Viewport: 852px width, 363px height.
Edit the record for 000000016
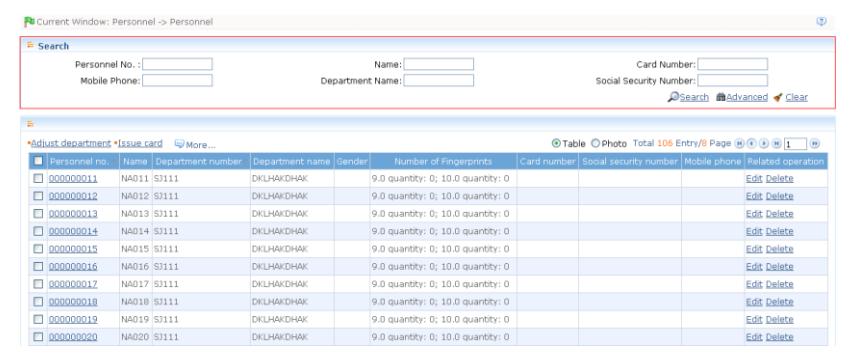754,267
